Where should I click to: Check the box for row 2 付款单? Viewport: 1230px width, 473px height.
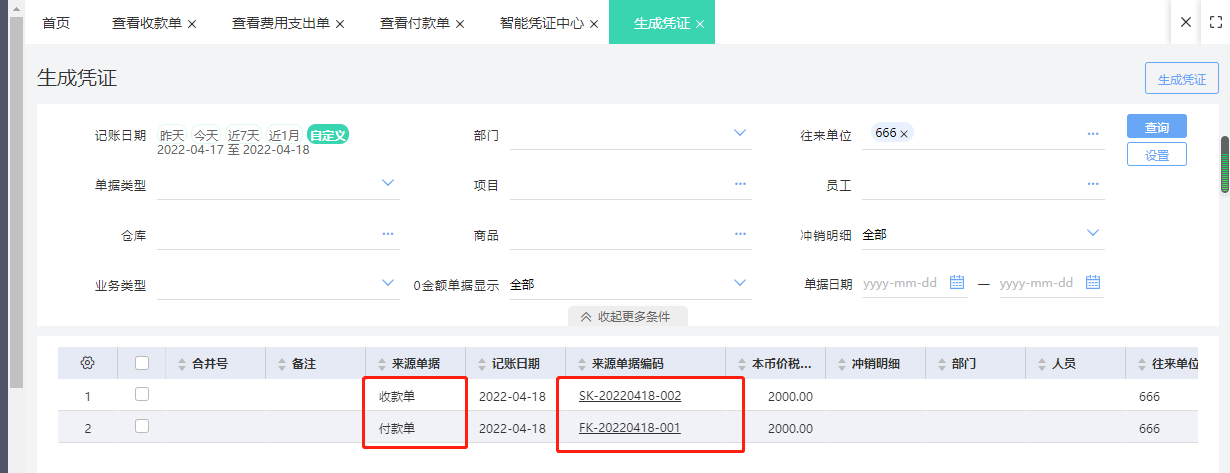[142, 427]
